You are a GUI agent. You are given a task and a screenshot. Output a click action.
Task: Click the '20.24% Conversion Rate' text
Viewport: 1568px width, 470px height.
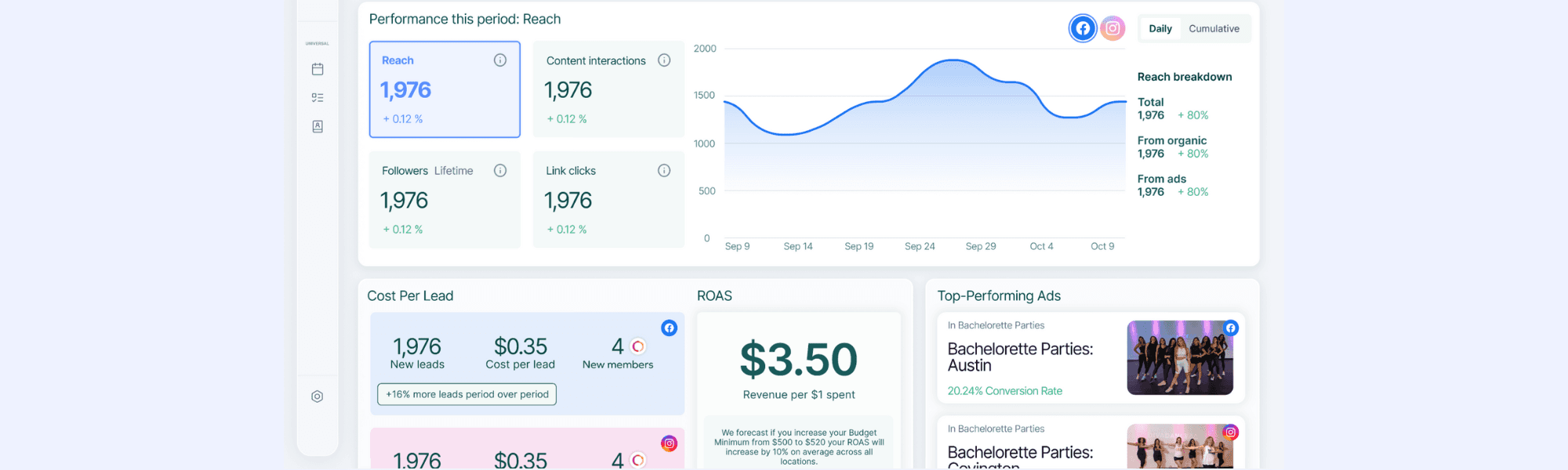tap(1004, 391)
